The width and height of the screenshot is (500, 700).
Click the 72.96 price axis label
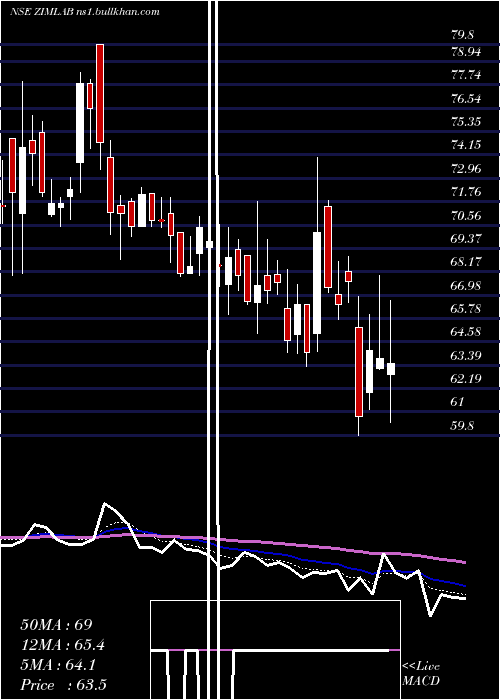[x=466, y=169]
